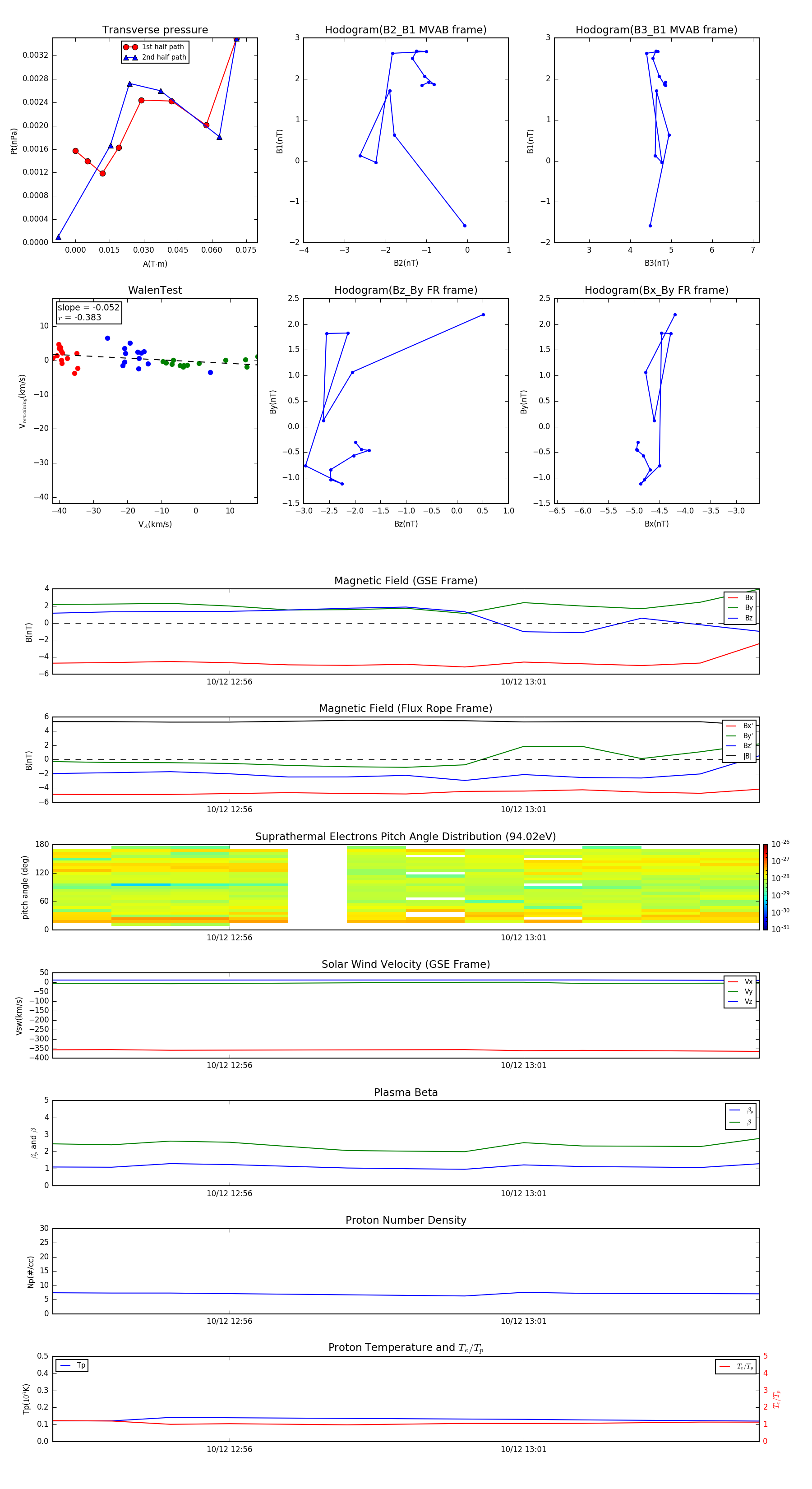The image size is (812, 1489).
Task: Click the 'Np(#/cc)' axis label
Action: pyautogui.click(x=31, y=1272)
